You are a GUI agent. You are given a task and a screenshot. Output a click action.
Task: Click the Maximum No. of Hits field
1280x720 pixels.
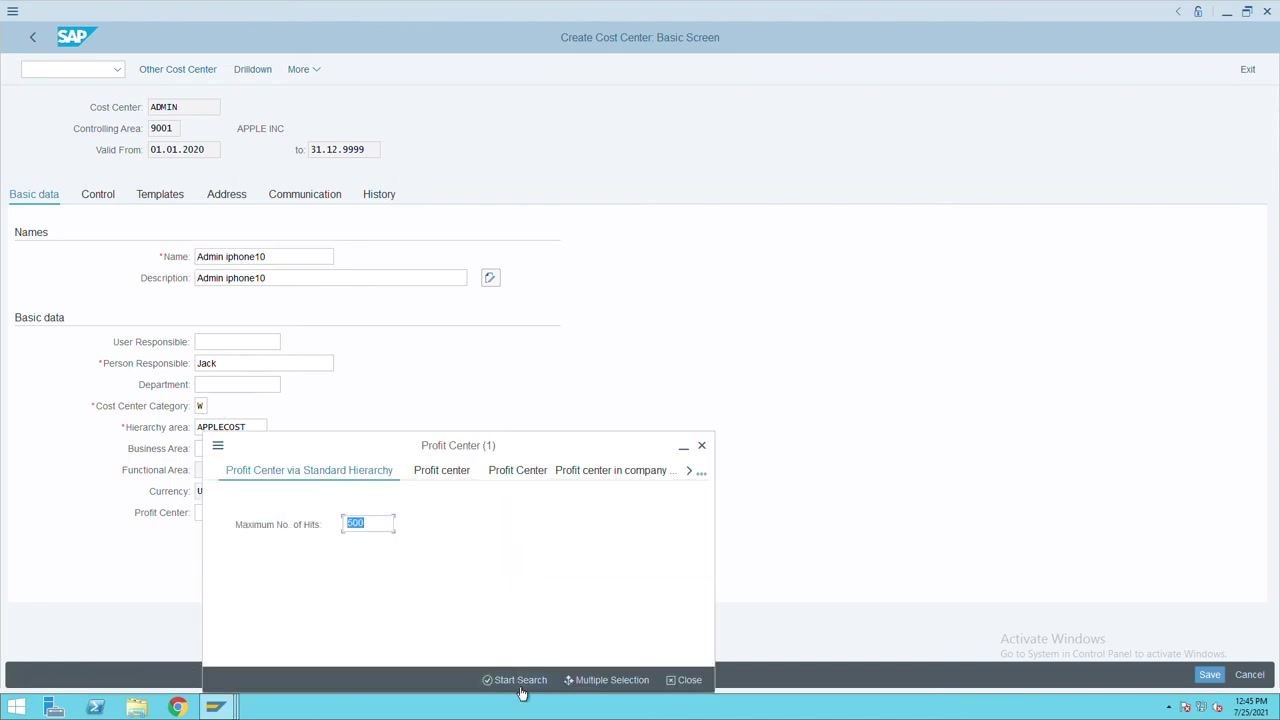(x=368, y=524)
